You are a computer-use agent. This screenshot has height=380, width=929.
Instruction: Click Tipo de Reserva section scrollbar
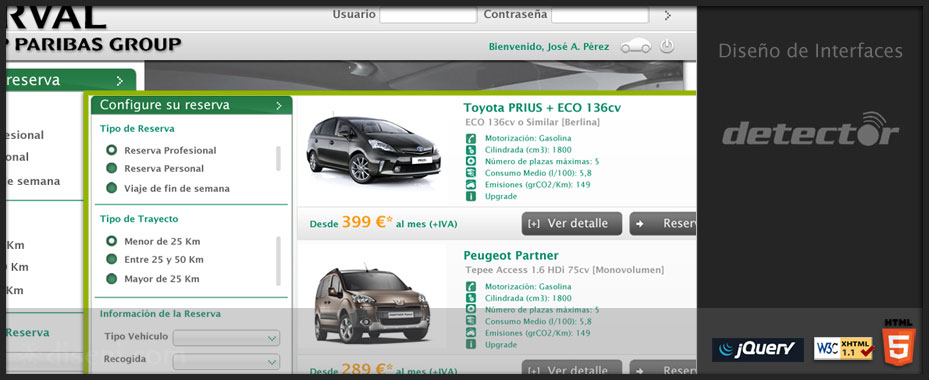point(278,158)
